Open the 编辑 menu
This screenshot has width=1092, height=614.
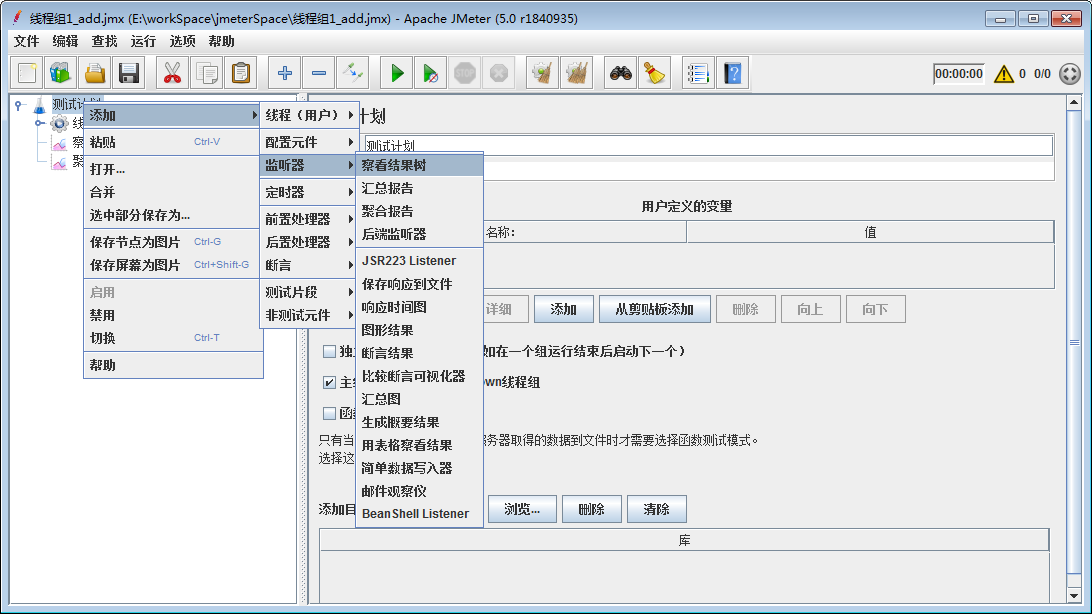(65, 41)
